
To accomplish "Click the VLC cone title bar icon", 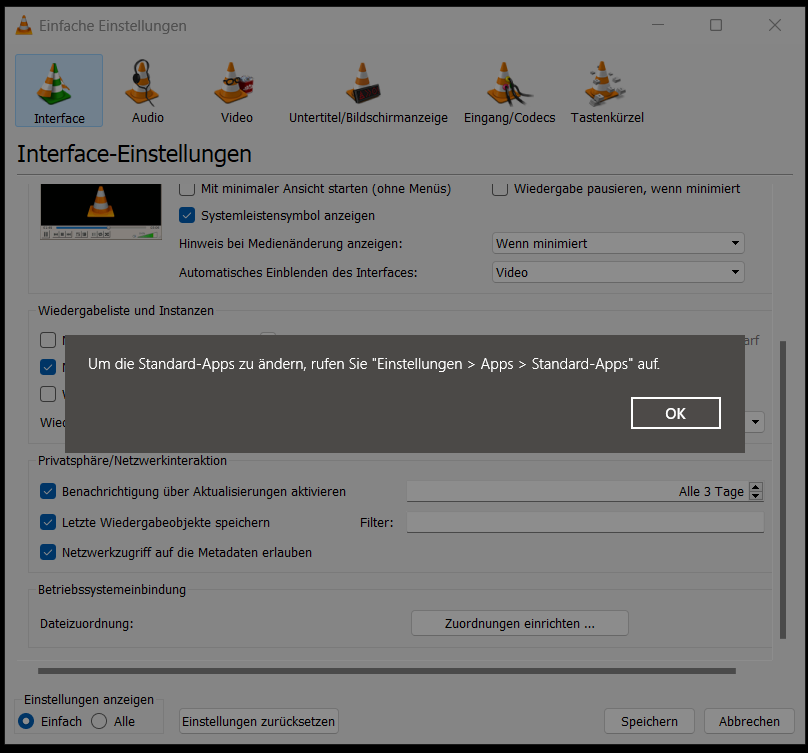I will click(x=24, y=25).
